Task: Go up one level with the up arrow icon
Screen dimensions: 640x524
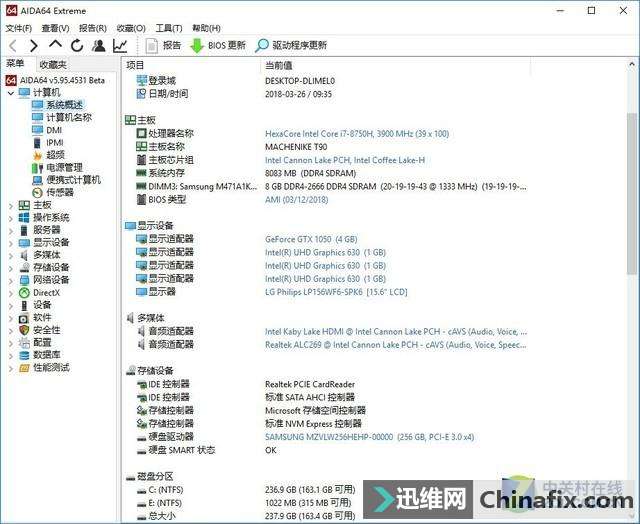Action: [x=55, y=45]
